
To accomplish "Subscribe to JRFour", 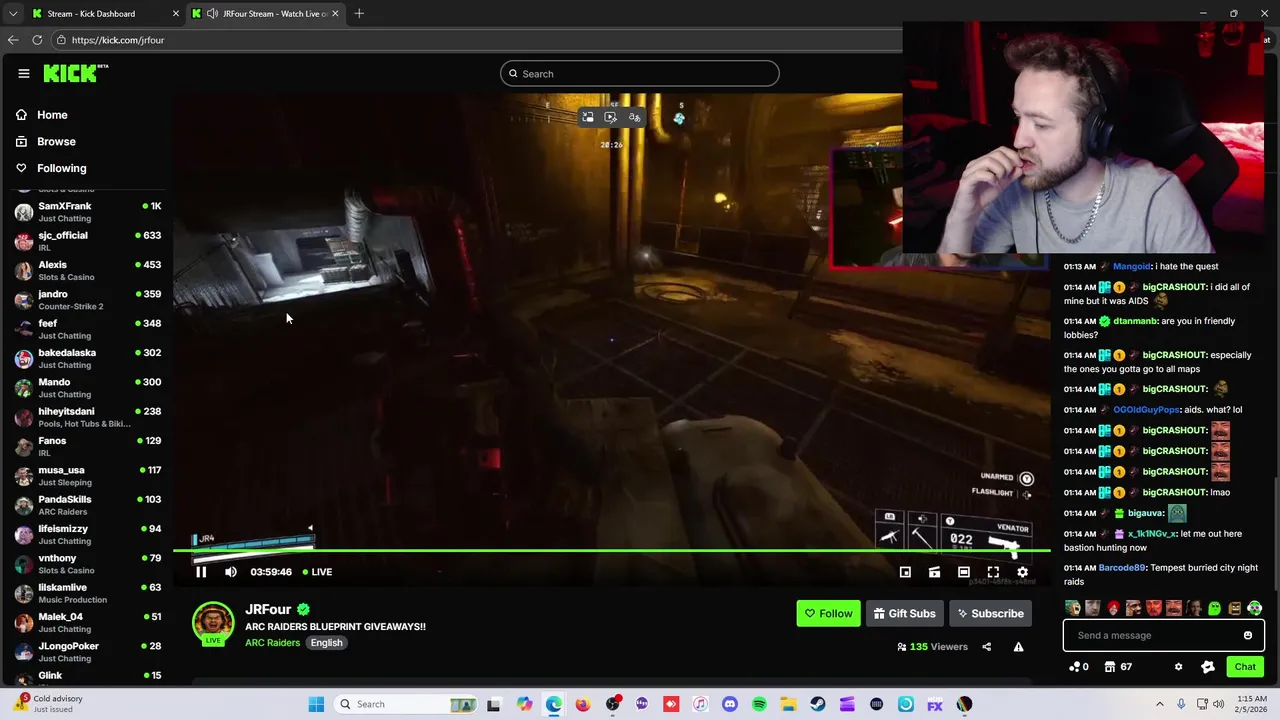I will 990,613.
